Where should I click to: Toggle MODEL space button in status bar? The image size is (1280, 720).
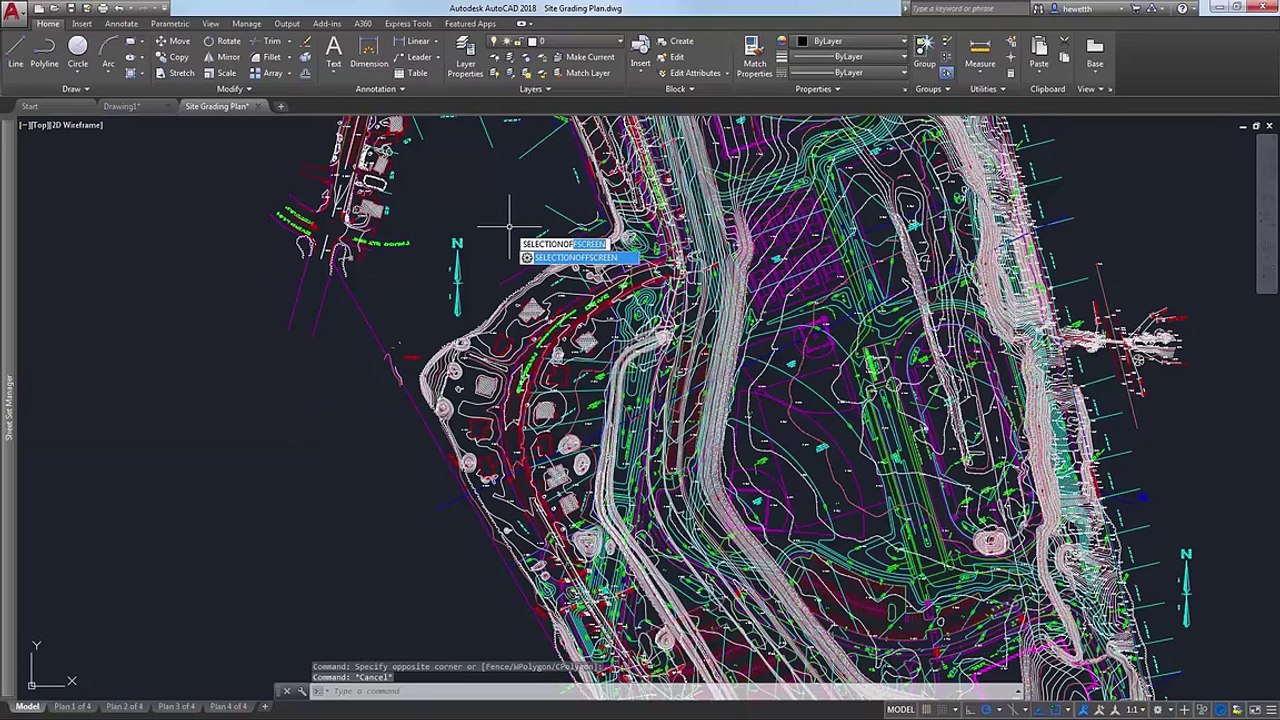900,710
